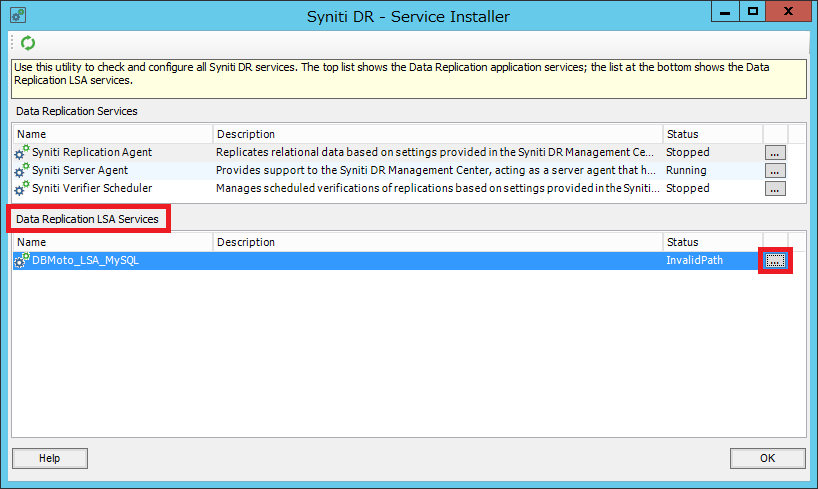The height and width of the screenshot is (489, 818).
Task: Select the Syniti Verifier Scheduler row name
Action: click(x=92, y=188)
